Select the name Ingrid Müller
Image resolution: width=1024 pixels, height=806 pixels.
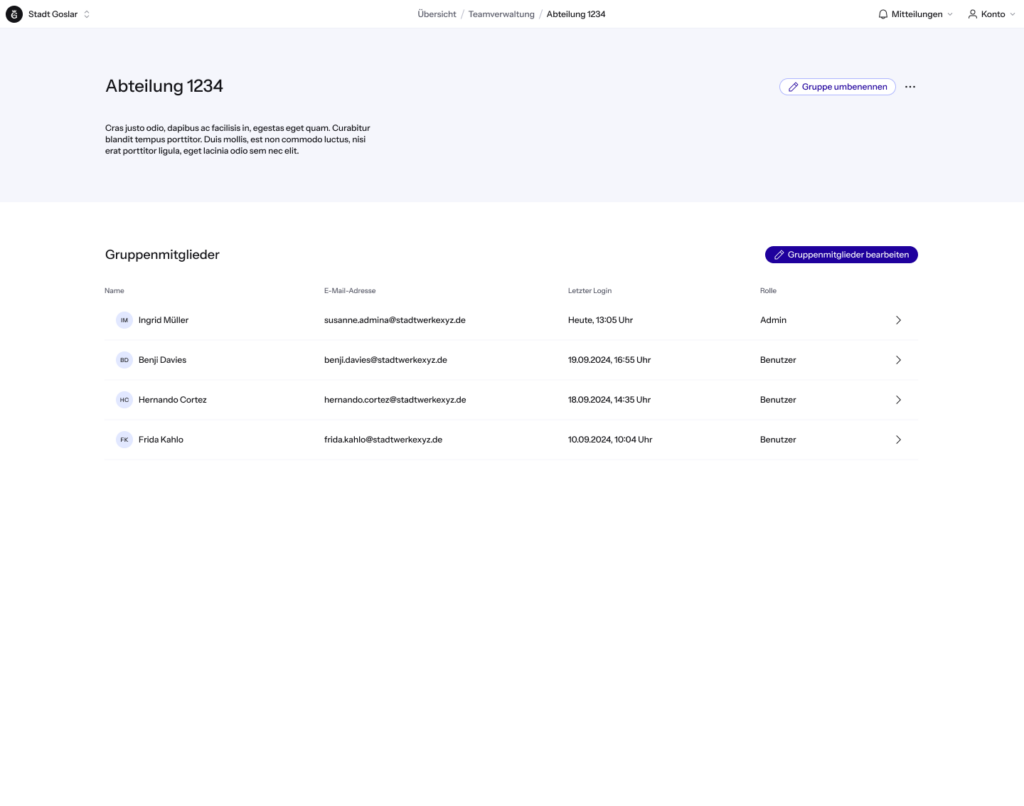click(x=163, y=320)
